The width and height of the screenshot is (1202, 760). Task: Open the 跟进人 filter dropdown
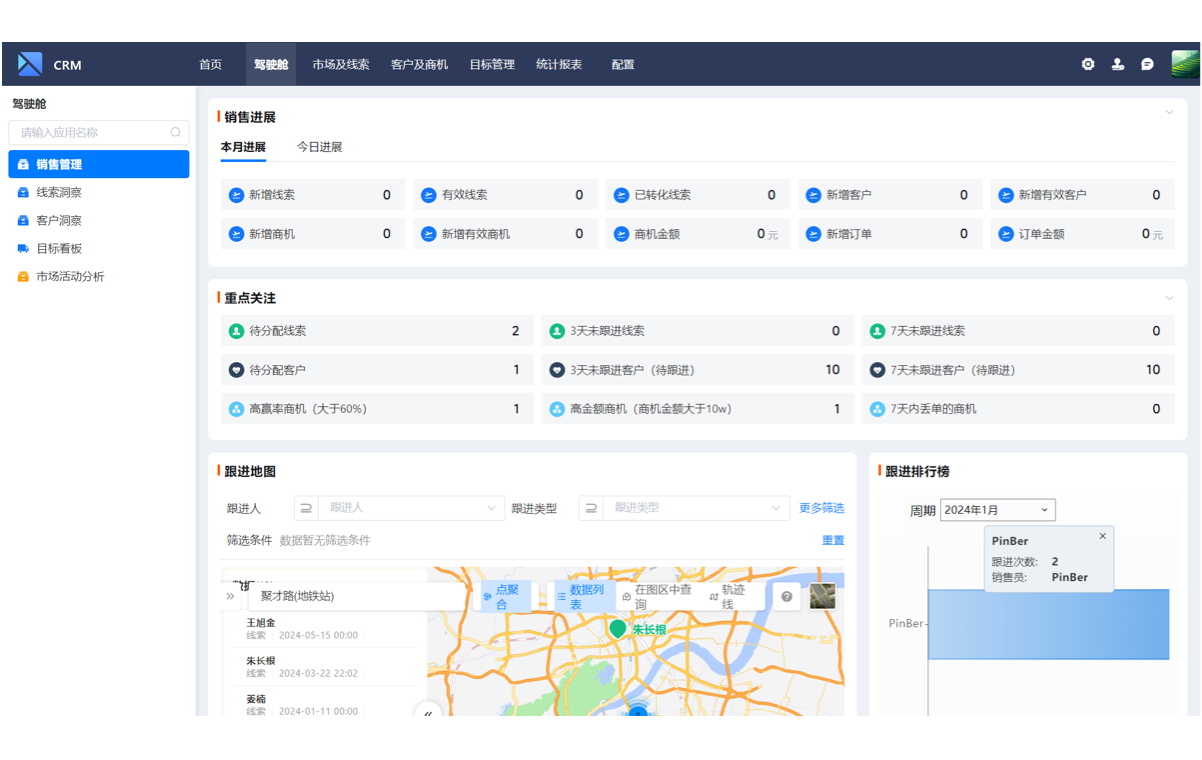[x=410, y=508]
